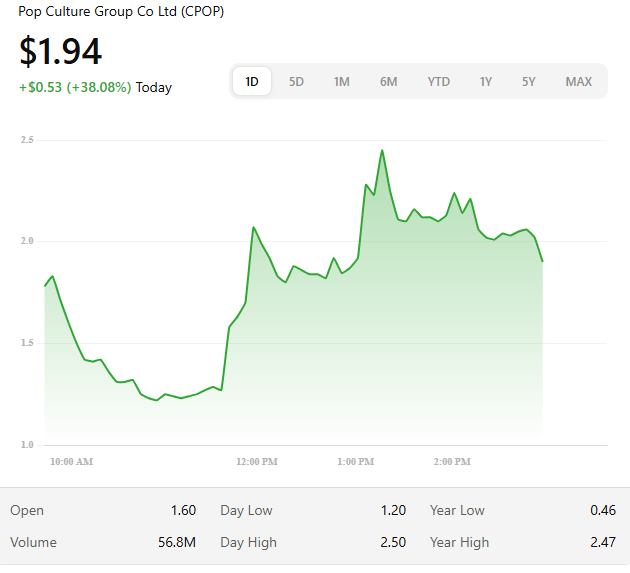Switch chart to 5D range
Screen dimensions: 630x573
tap(297, 82)
